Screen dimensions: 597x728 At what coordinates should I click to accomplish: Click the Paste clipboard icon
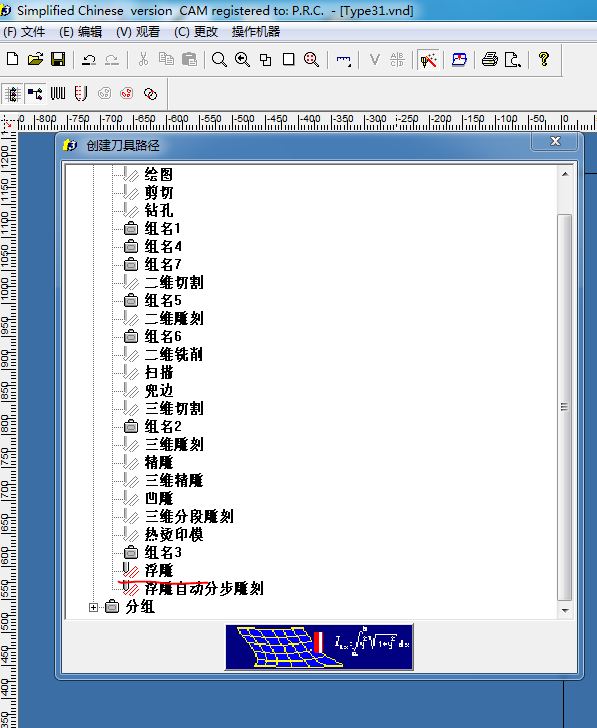(x=189, y=59)
